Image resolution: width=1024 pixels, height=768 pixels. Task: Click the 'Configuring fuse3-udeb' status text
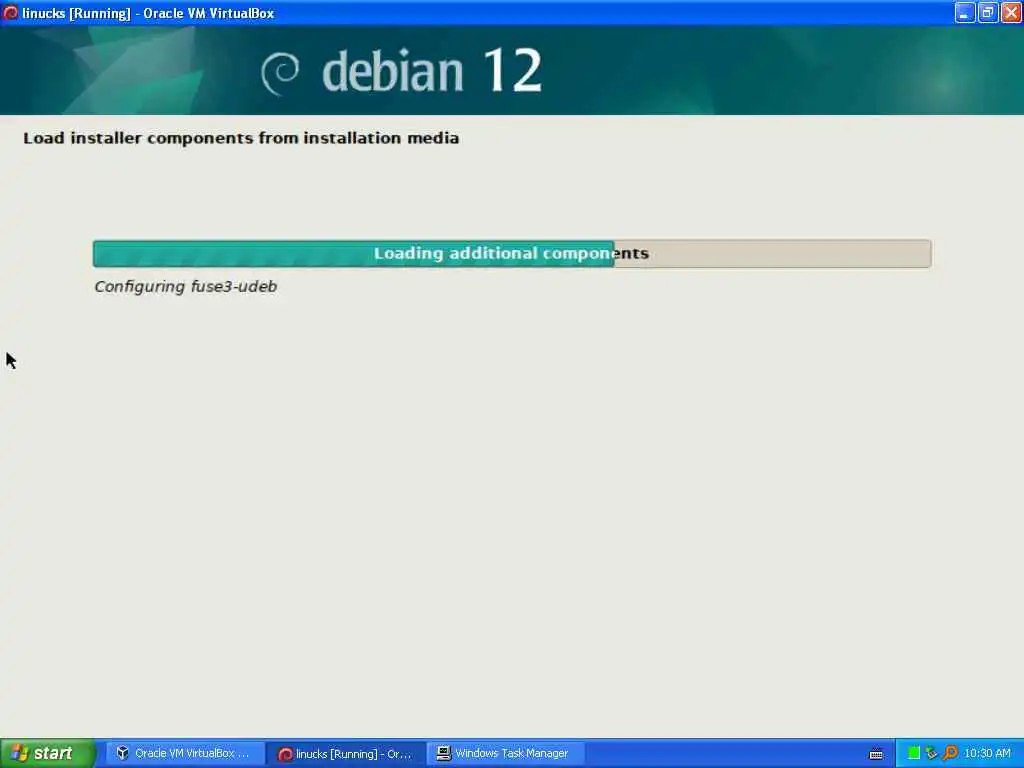pos(185,287)
